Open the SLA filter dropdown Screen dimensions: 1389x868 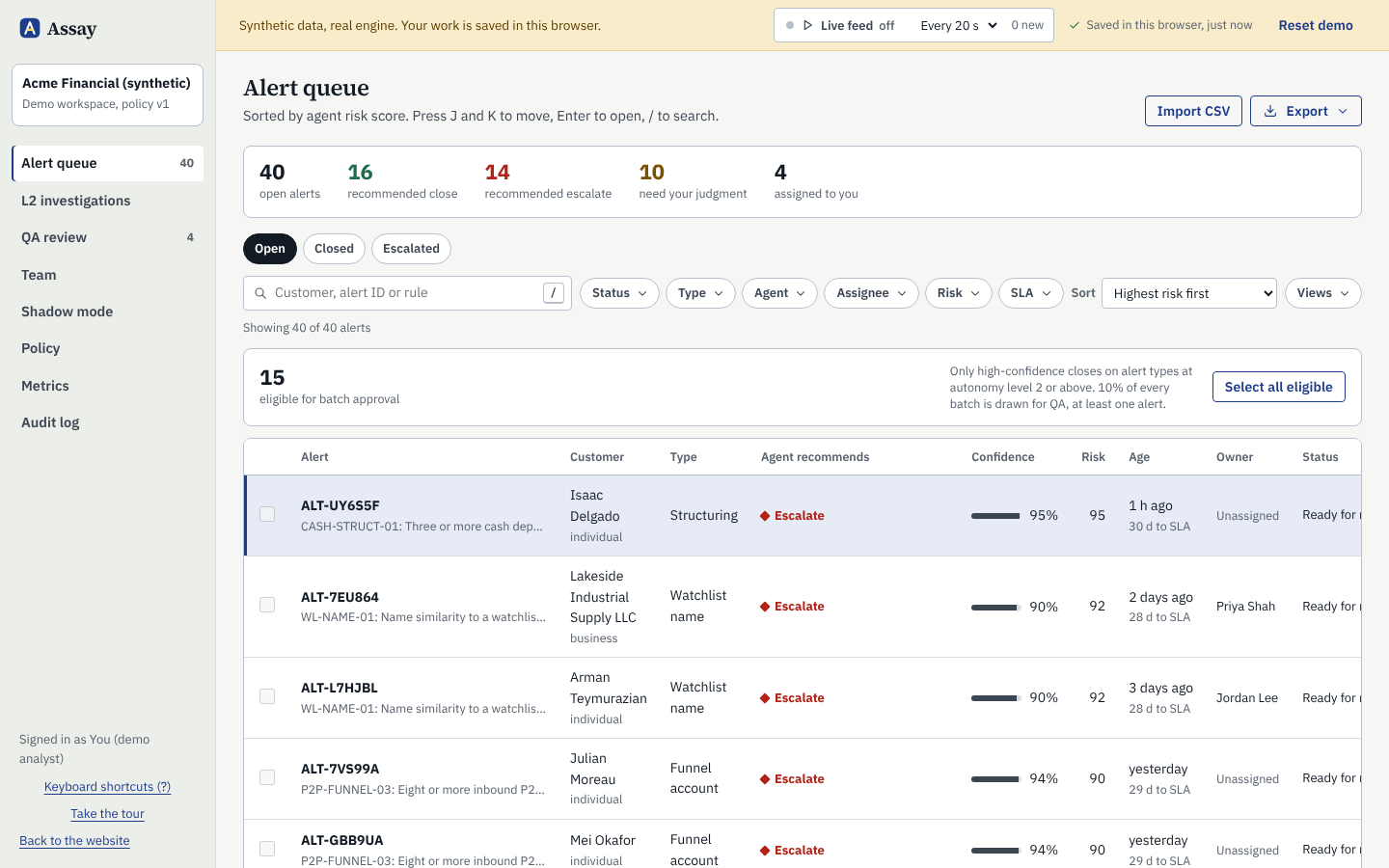tap(1030, 293)
